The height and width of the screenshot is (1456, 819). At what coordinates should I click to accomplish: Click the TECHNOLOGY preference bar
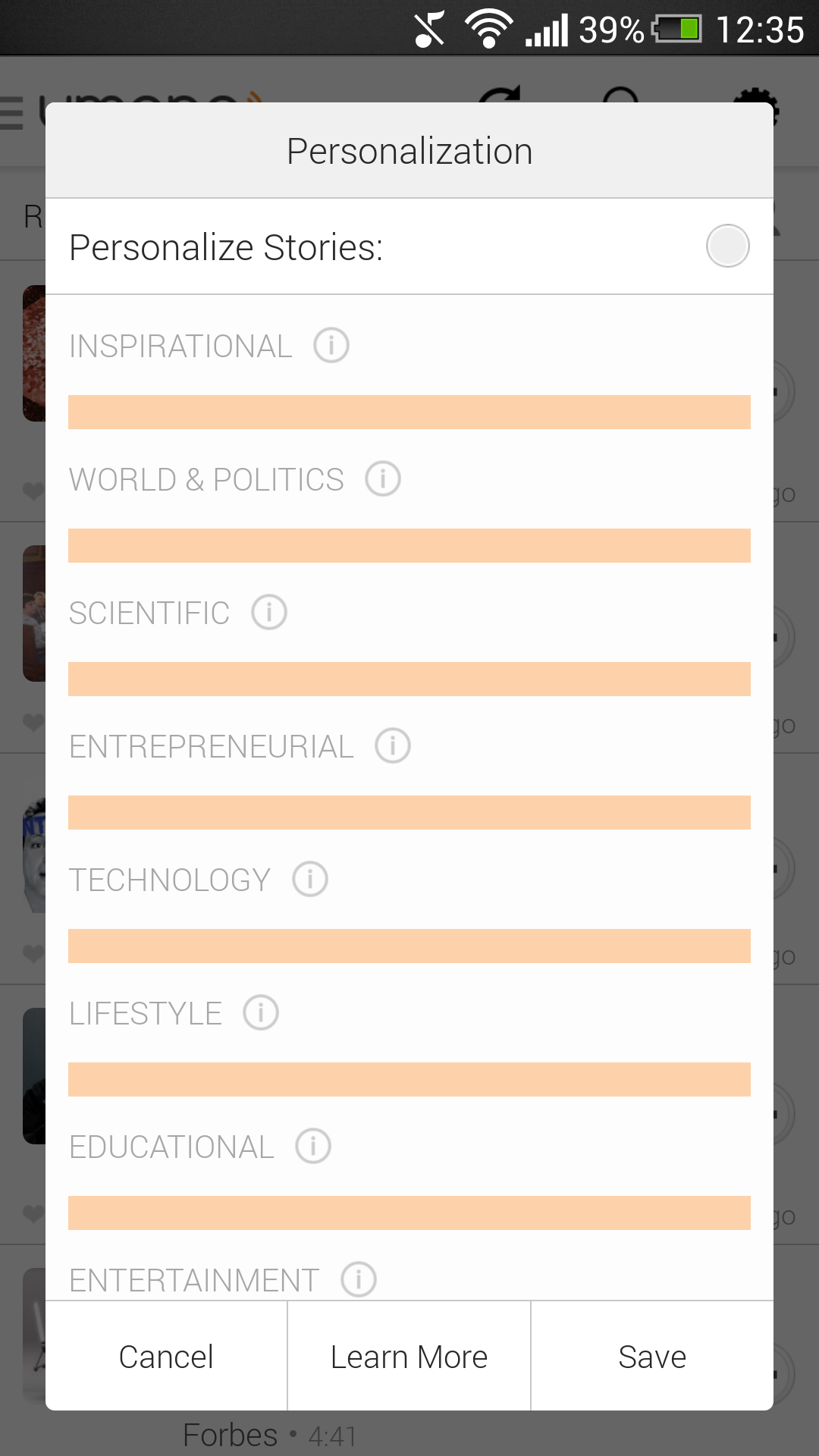pos(409,946)
